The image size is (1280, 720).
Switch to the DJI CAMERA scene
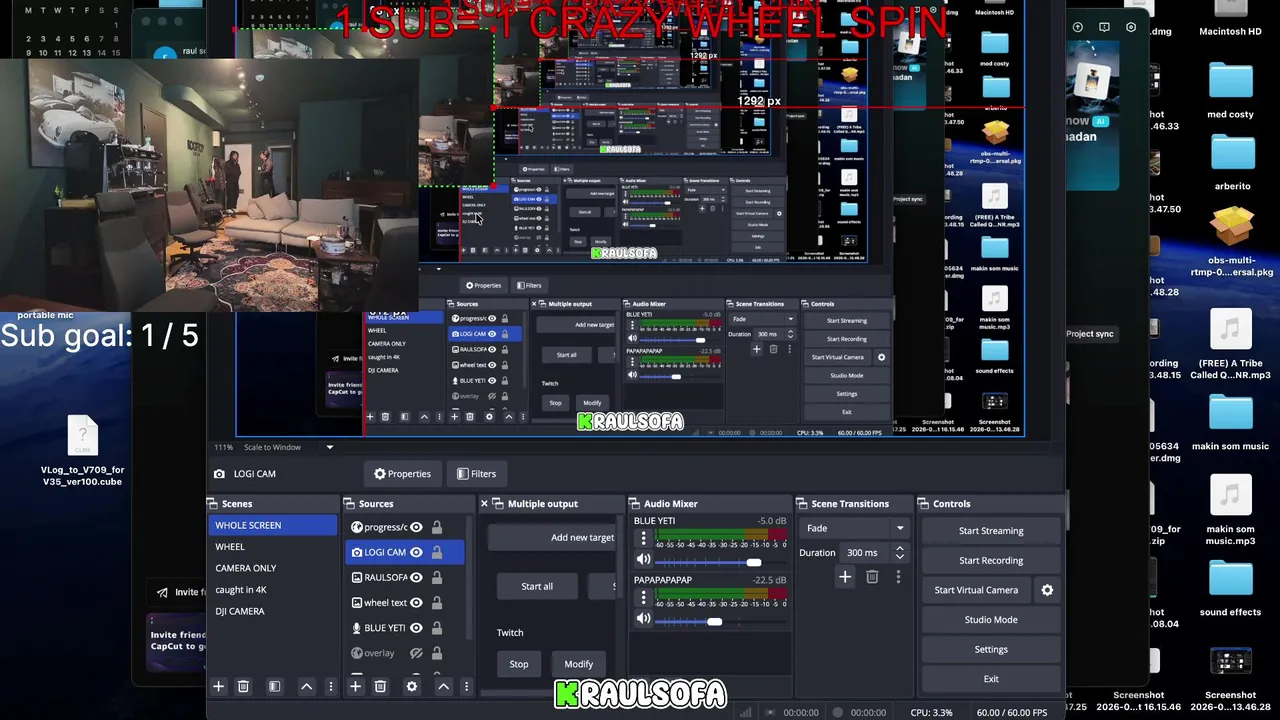pyautogui.click(x=273, y=611)
